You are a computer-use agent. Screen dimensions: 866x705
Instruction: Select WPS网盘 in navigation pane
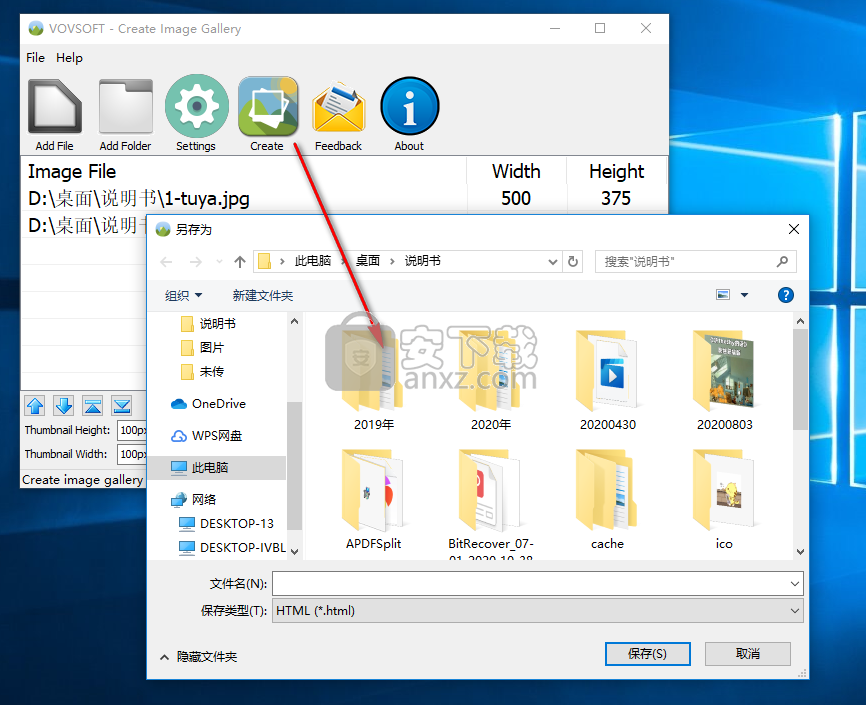207,436
